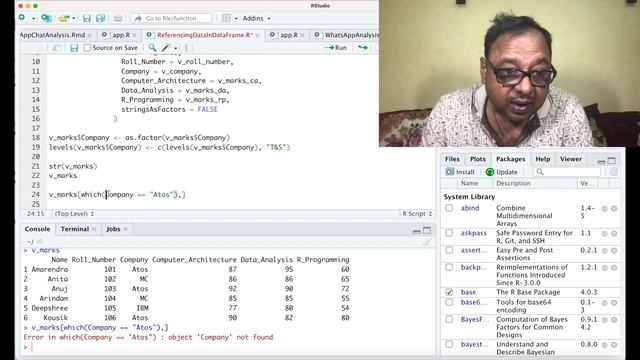Viewport: 640px width, 360px height.
Task: Load the backports package checkbox
Action: (449, 267)
